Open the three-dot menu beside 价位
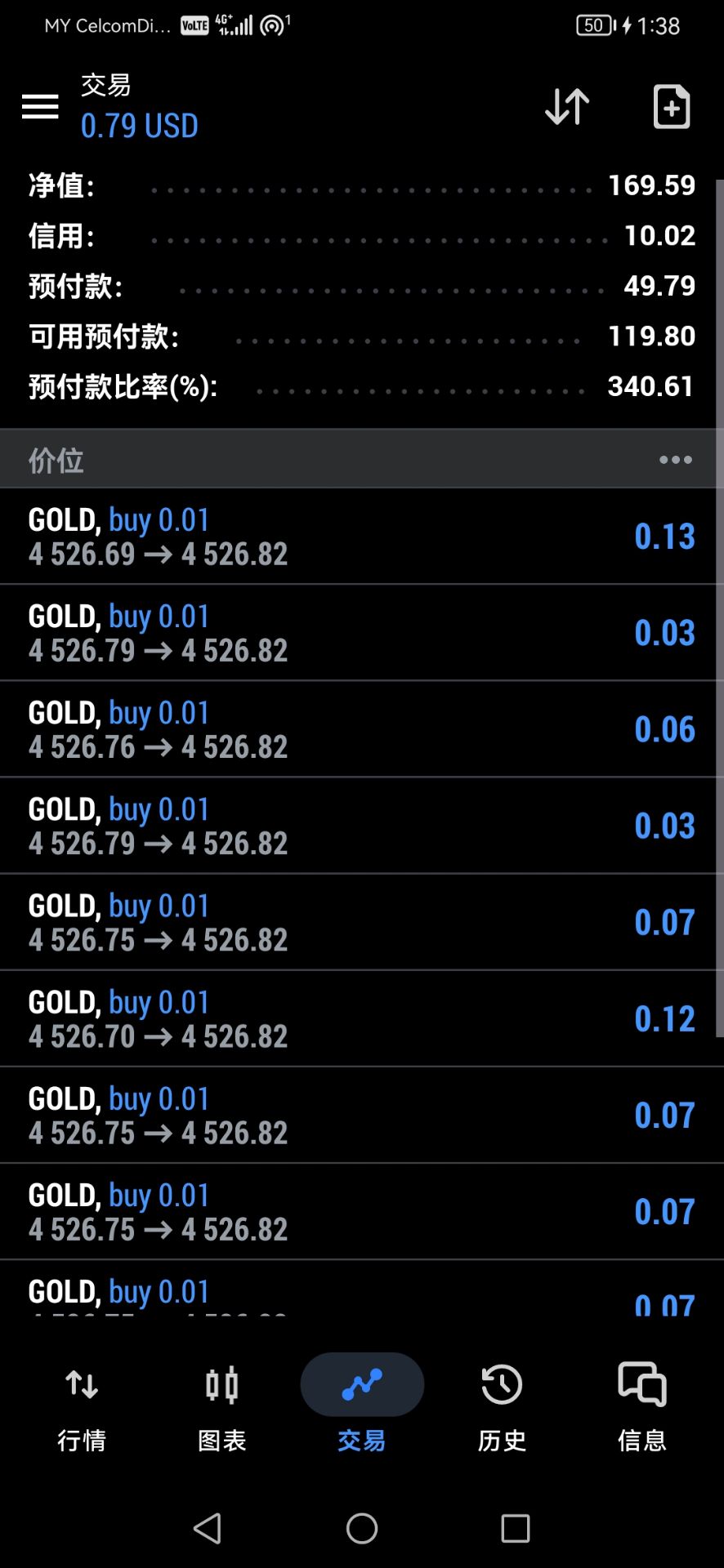 click(x=676, y=460)
